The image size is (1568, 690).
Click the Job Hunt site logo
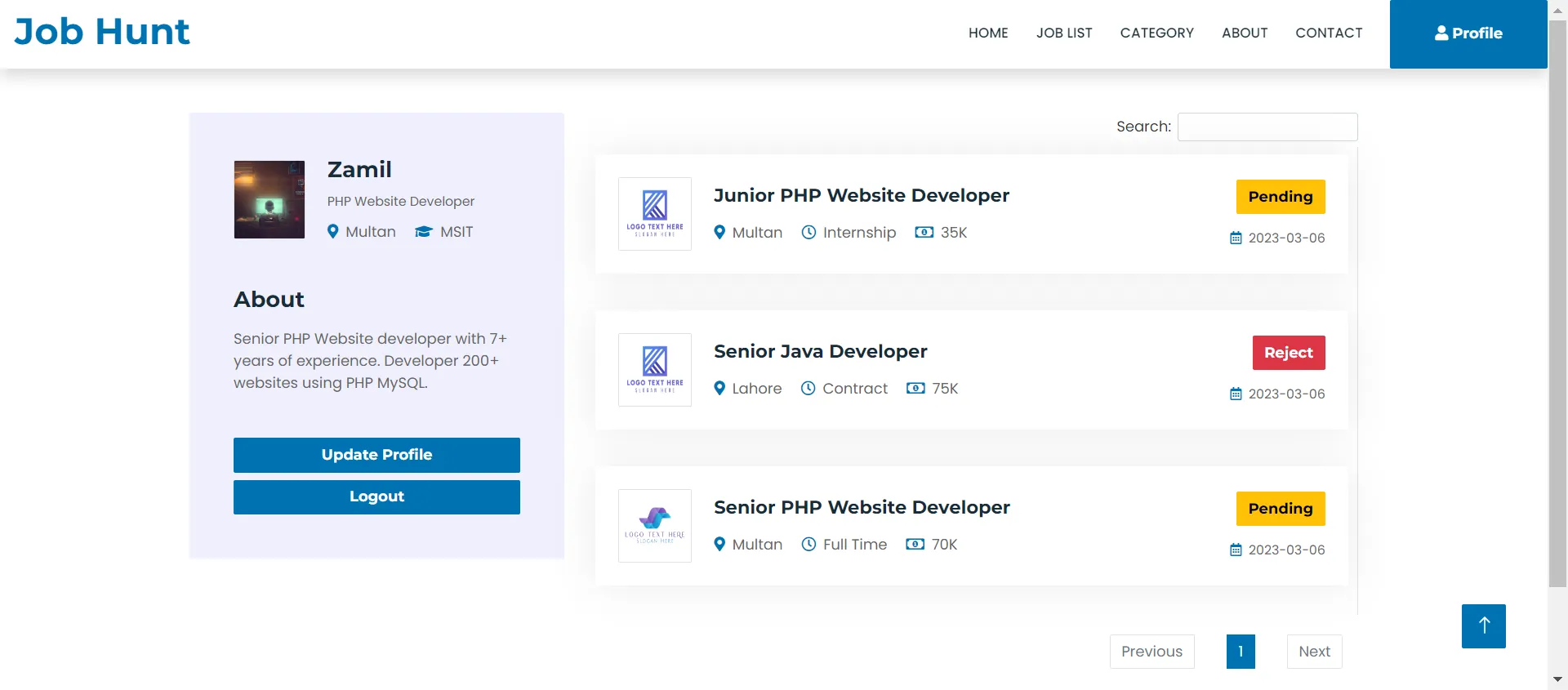coord(102,33)
